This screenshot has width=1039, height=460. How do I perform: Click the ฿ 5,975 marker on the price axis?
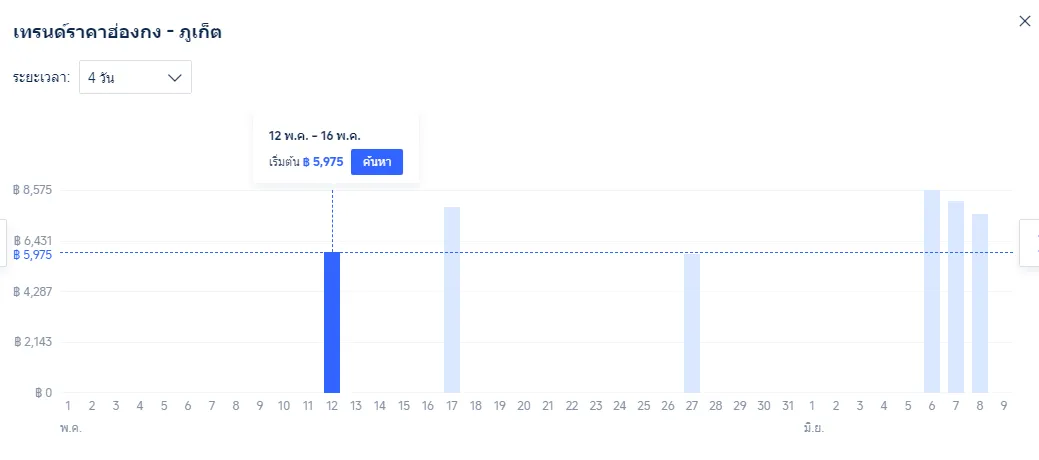(32, 255)
